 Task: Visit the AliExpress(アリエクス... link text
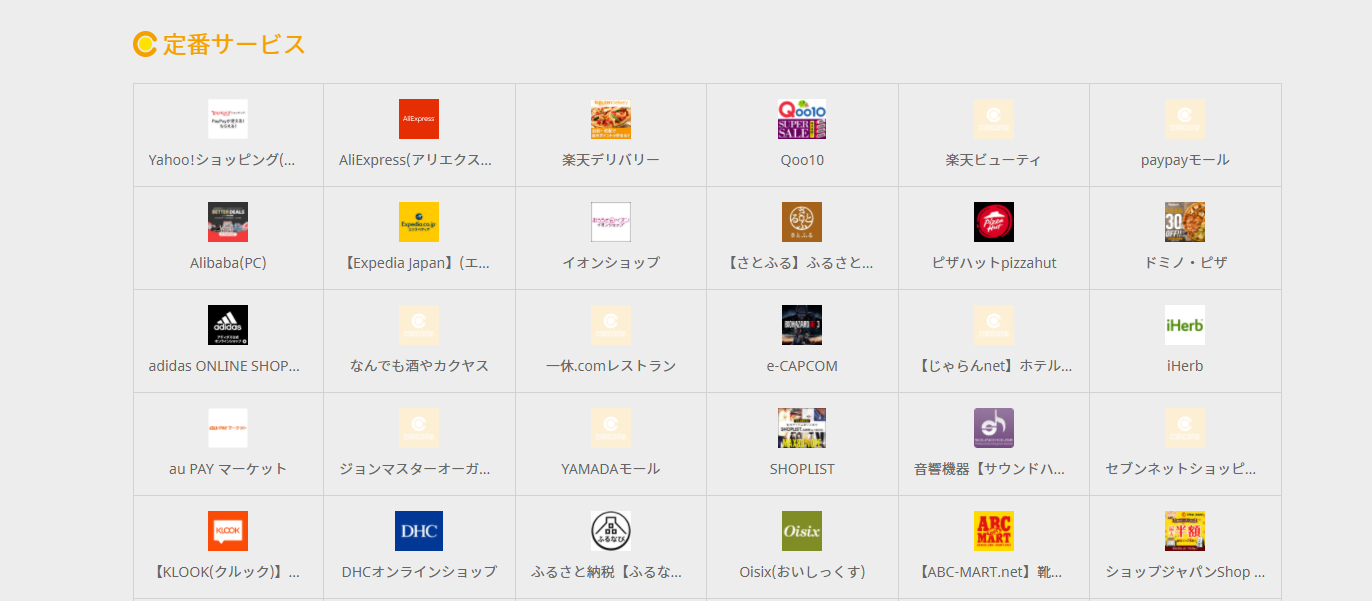point(415,160)
